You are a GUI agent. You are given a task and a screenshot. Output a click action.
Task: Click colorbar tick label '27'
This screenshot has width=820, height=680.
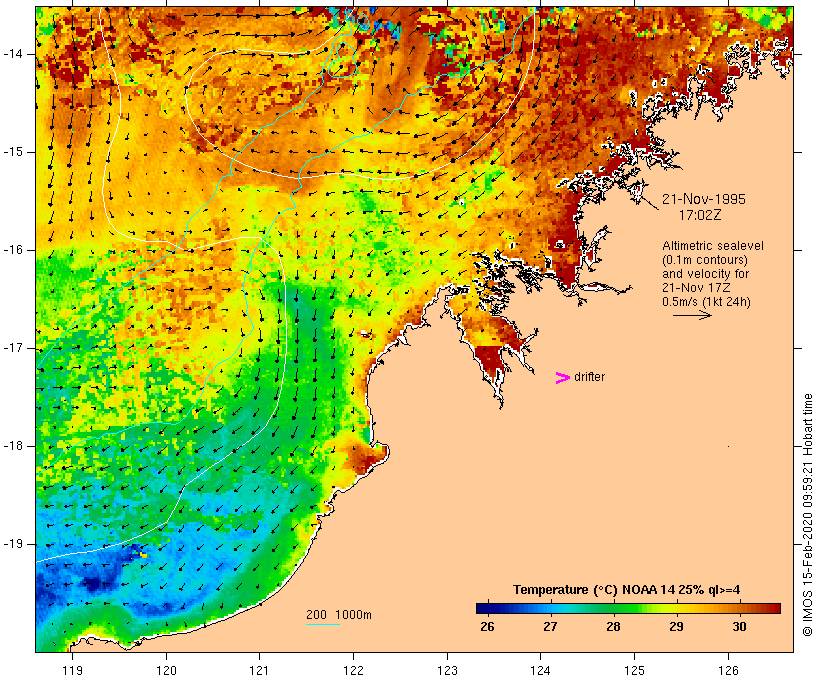coord(550,627)
